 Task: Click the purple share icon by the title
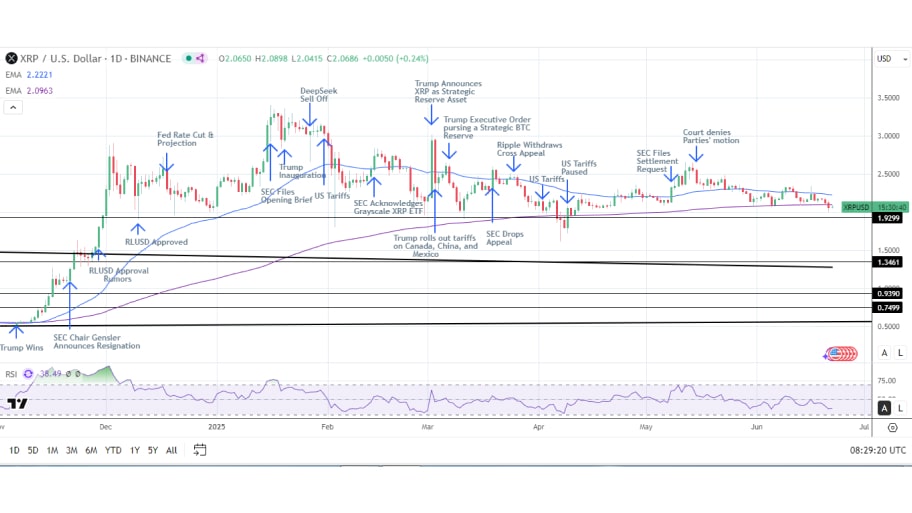coord(200,58)
